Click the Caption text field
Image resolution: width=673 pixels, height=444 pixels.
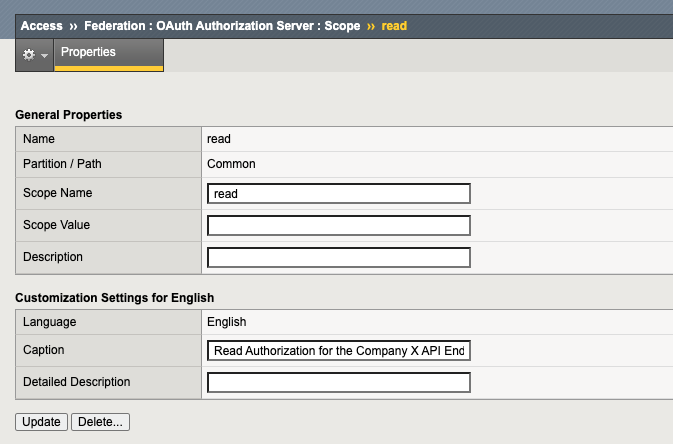coord(338,351)
